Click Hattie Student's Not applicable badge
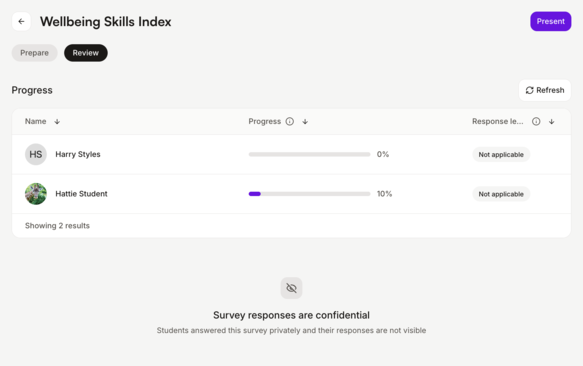 pos(501,194)
